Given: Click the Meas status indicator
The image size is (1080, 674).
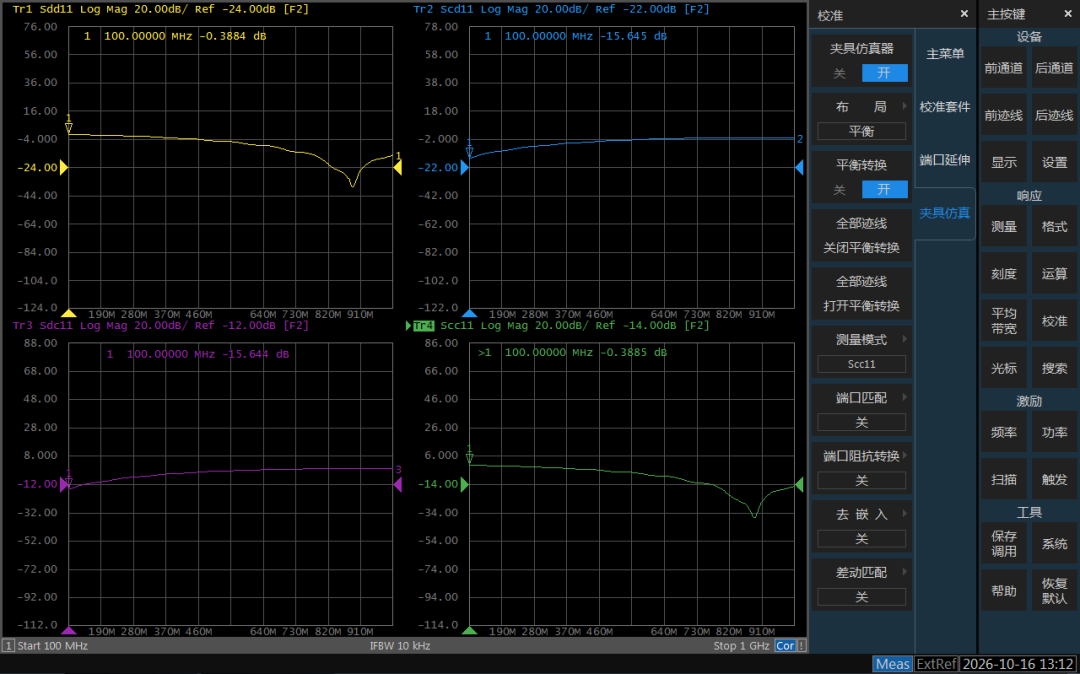Looking at the screenshot, I should point(893,664).
